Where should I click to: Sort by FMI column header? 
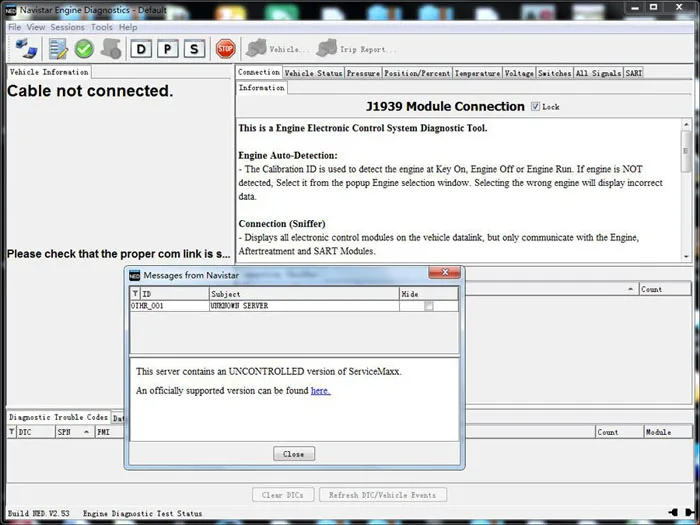tap(109, 432)
